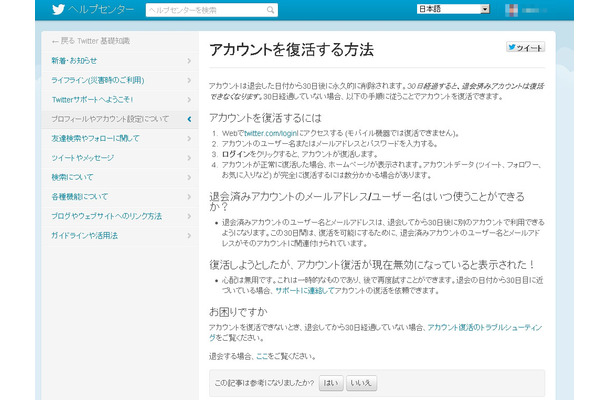Expand chevron next to ツイートやメッセージ

[189, 158]
